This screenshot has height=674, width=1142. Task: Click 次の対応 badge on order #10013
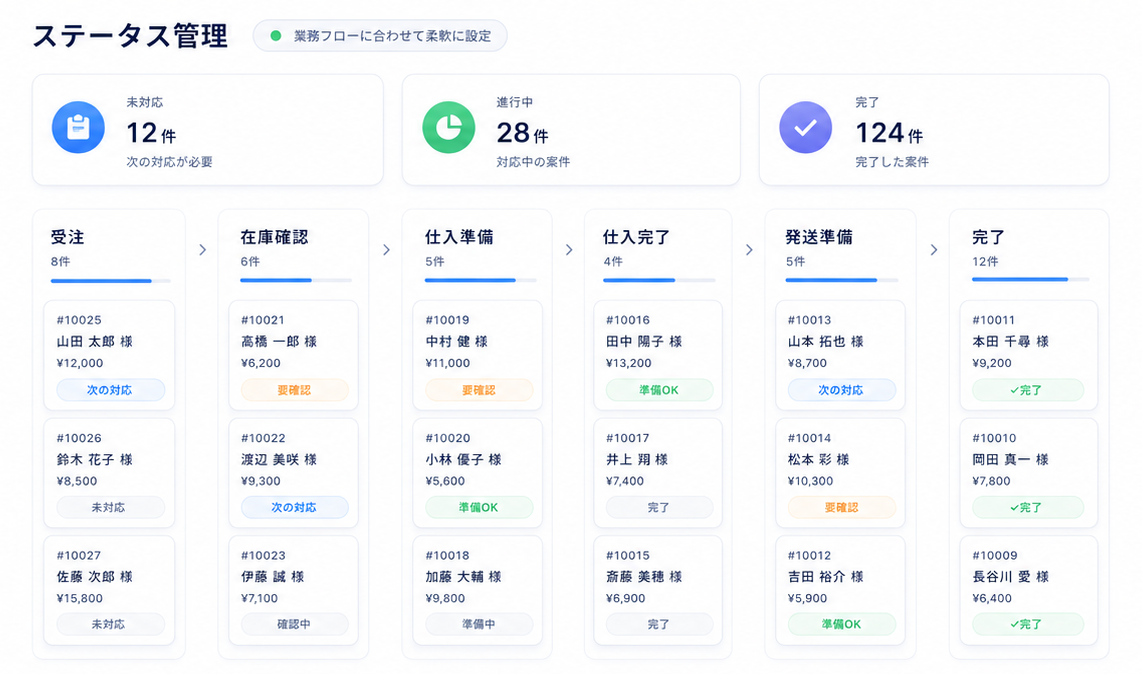coord(841,390)
